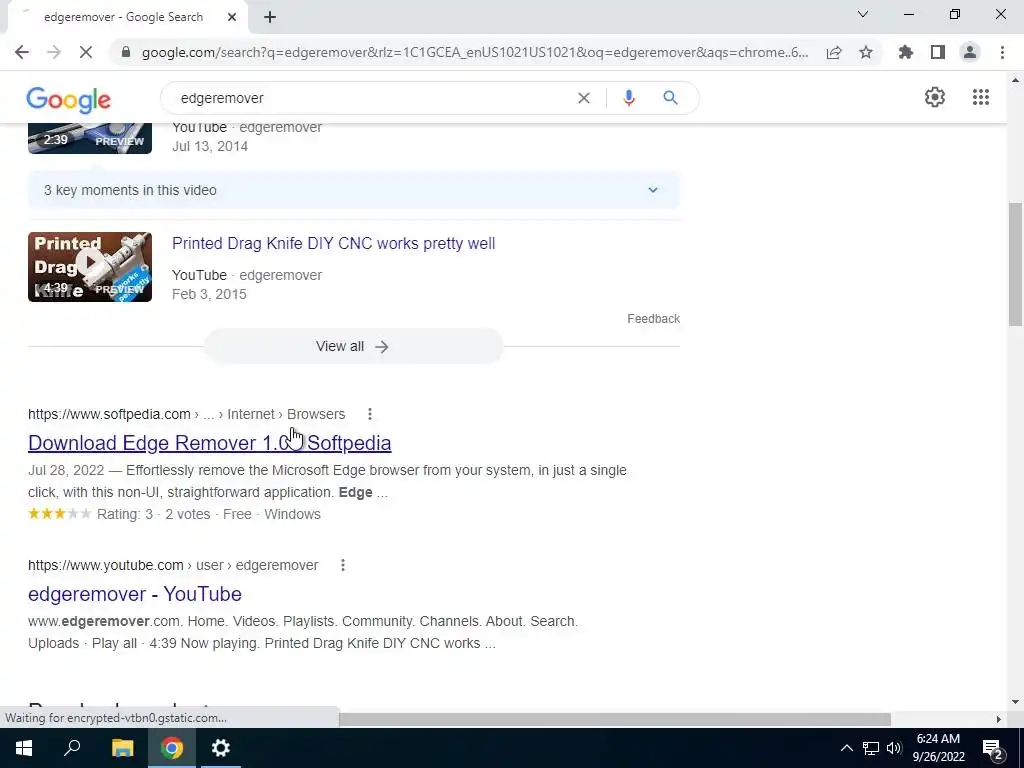Click the Feb 3, 2015 date text
The height and width of the screenshot is (768, 1024).
click(209, 294)
